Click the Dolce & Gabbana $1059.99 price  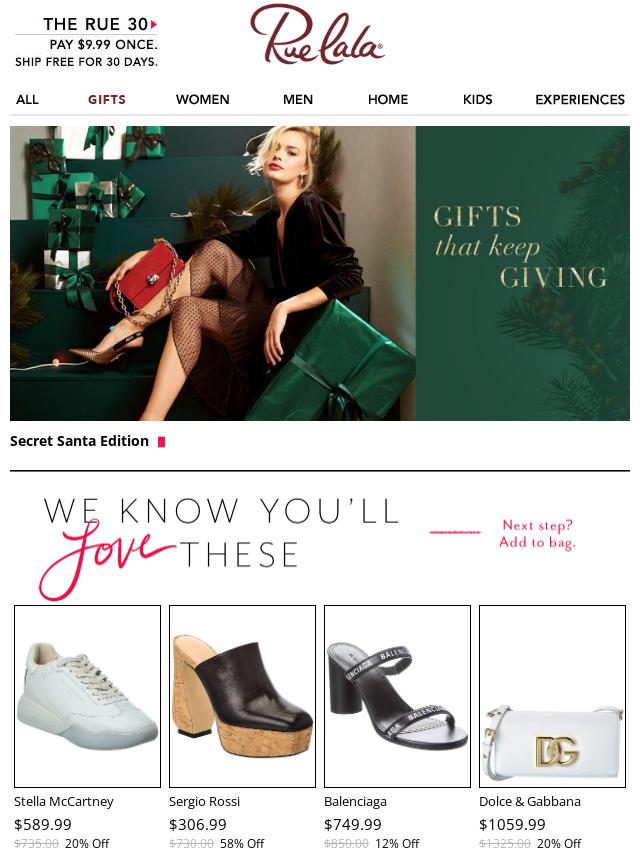click(512, 825)
